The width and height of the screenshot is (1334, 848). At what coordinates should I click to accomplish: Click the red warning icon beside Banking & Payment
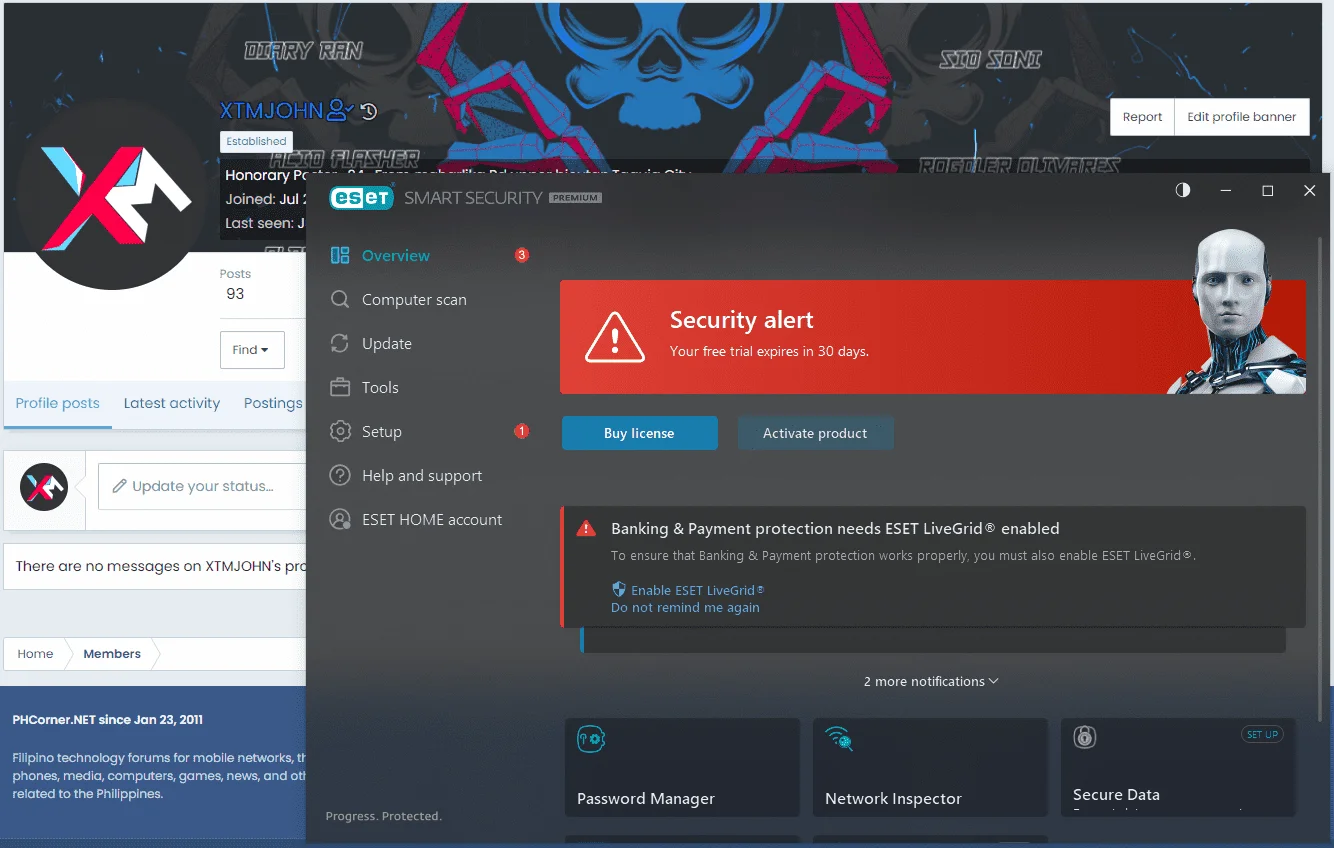pos(586,528)
